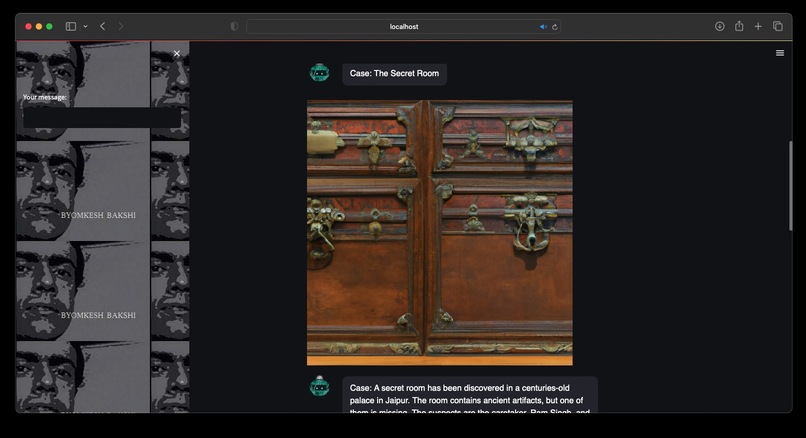
Task: Open a new tab with plus icon
Action: coord(758,26)
